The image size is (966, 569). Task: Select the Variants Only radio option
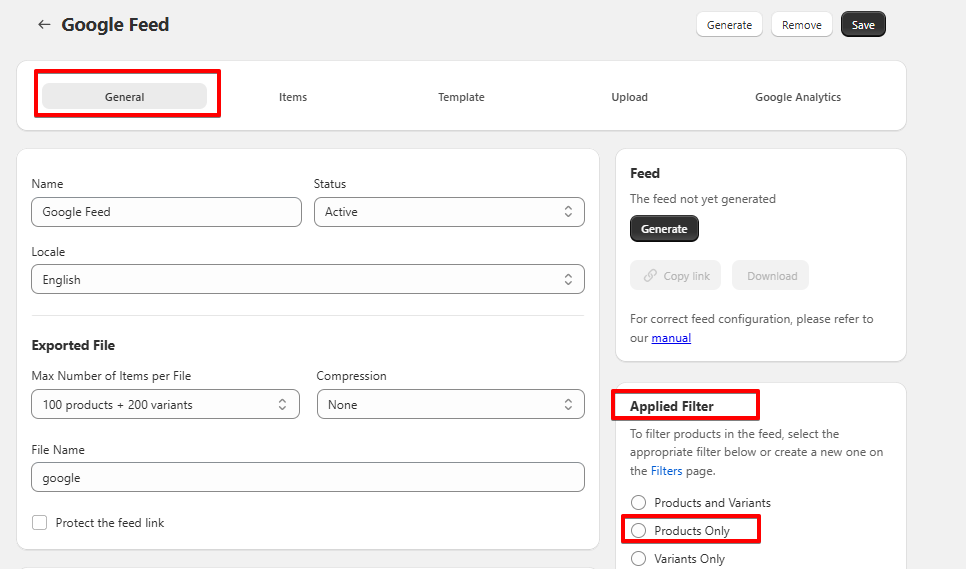(x=638, y=559)
